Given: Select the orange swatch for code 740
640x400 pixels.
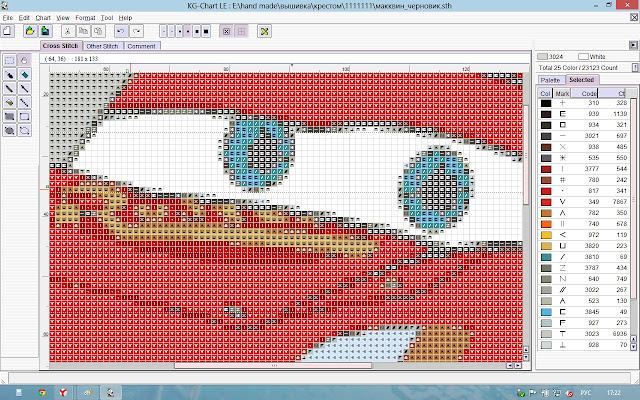Looking at the screenshot, I should pyautogui.click(x=546, y=224).
